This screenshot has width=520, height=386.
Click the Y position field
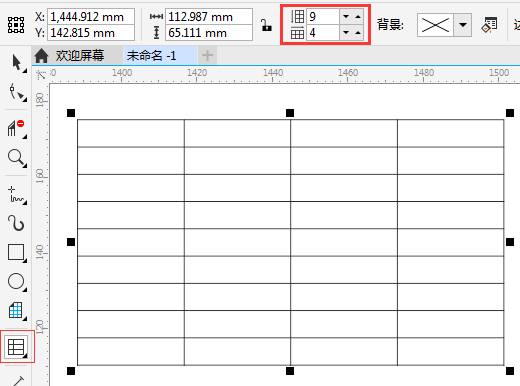pos(91,33)
